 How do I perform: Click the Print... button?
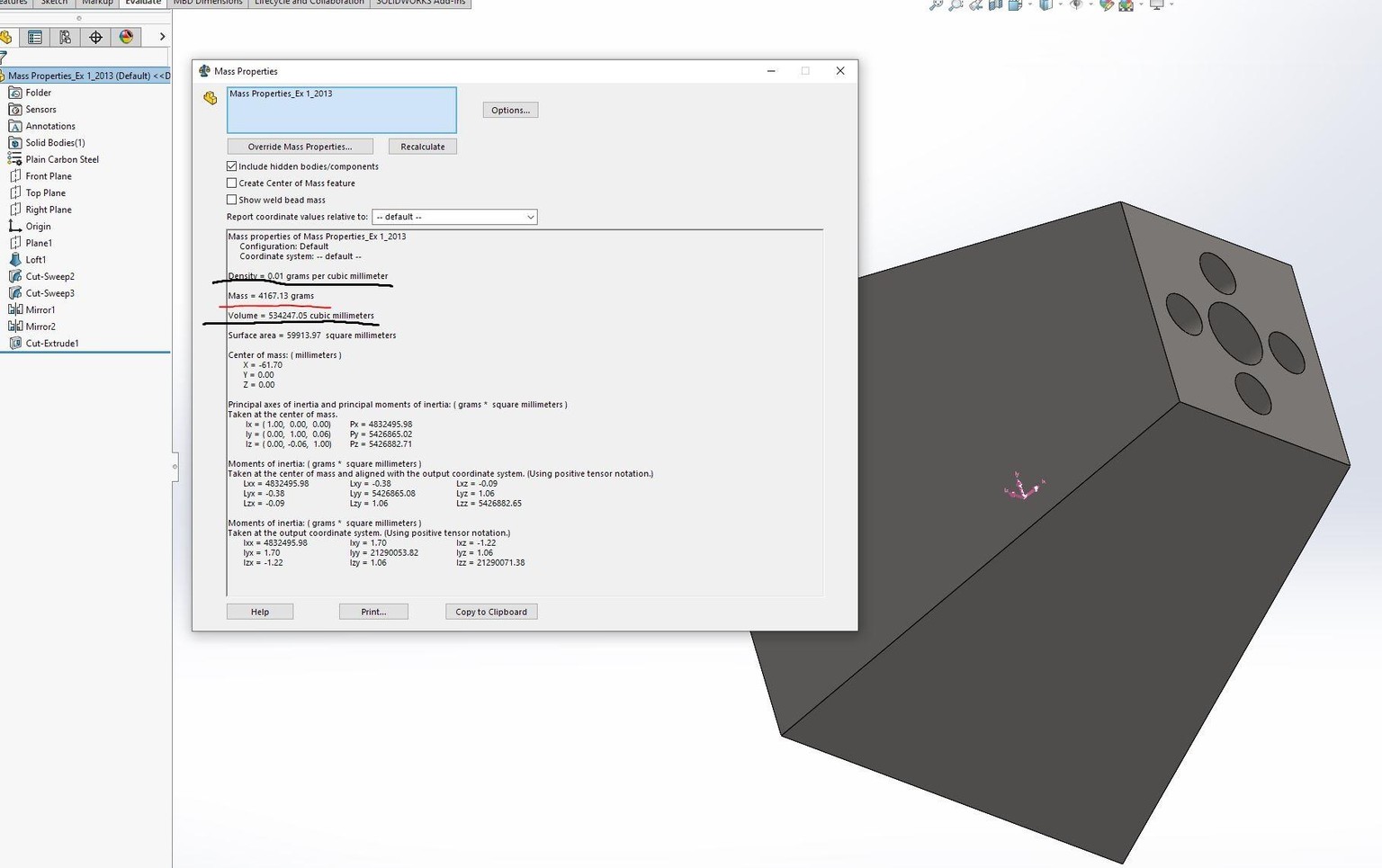pyautogui.click(x=373, y=612)
